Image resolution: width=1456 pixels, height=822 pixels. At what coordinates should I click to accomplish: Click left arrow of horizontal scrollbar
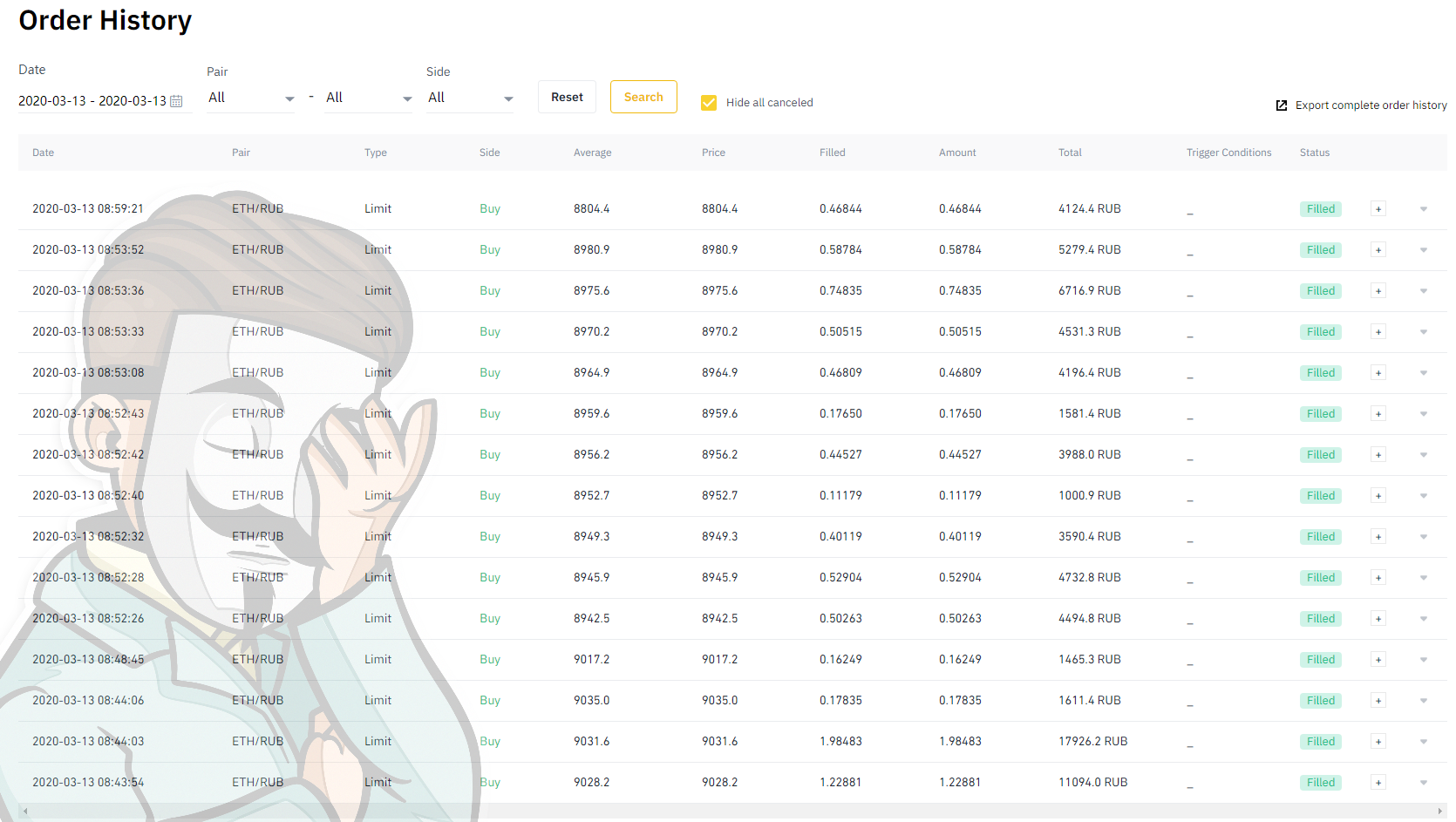coord(25,812)
